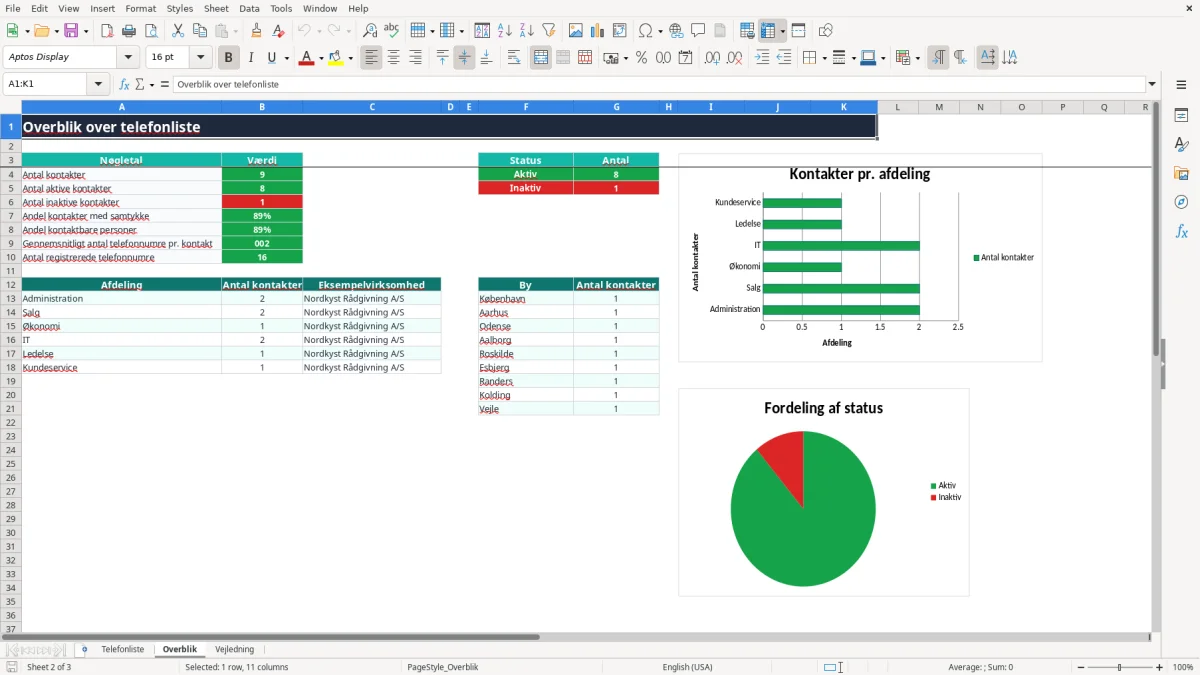Viewport: 1200px width, 675px height.
Task: Click the formula input line
Action: [x=659, y=84]
